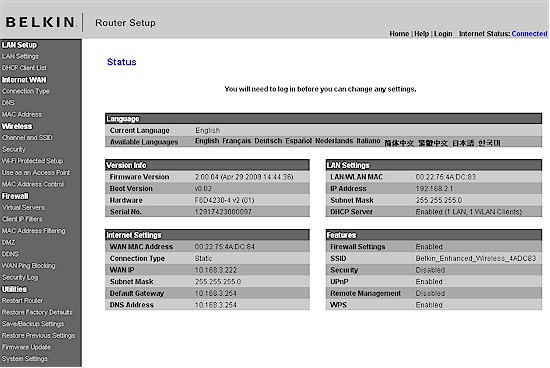
Task: Switch language to 한국어
Action: click(489, 143)
